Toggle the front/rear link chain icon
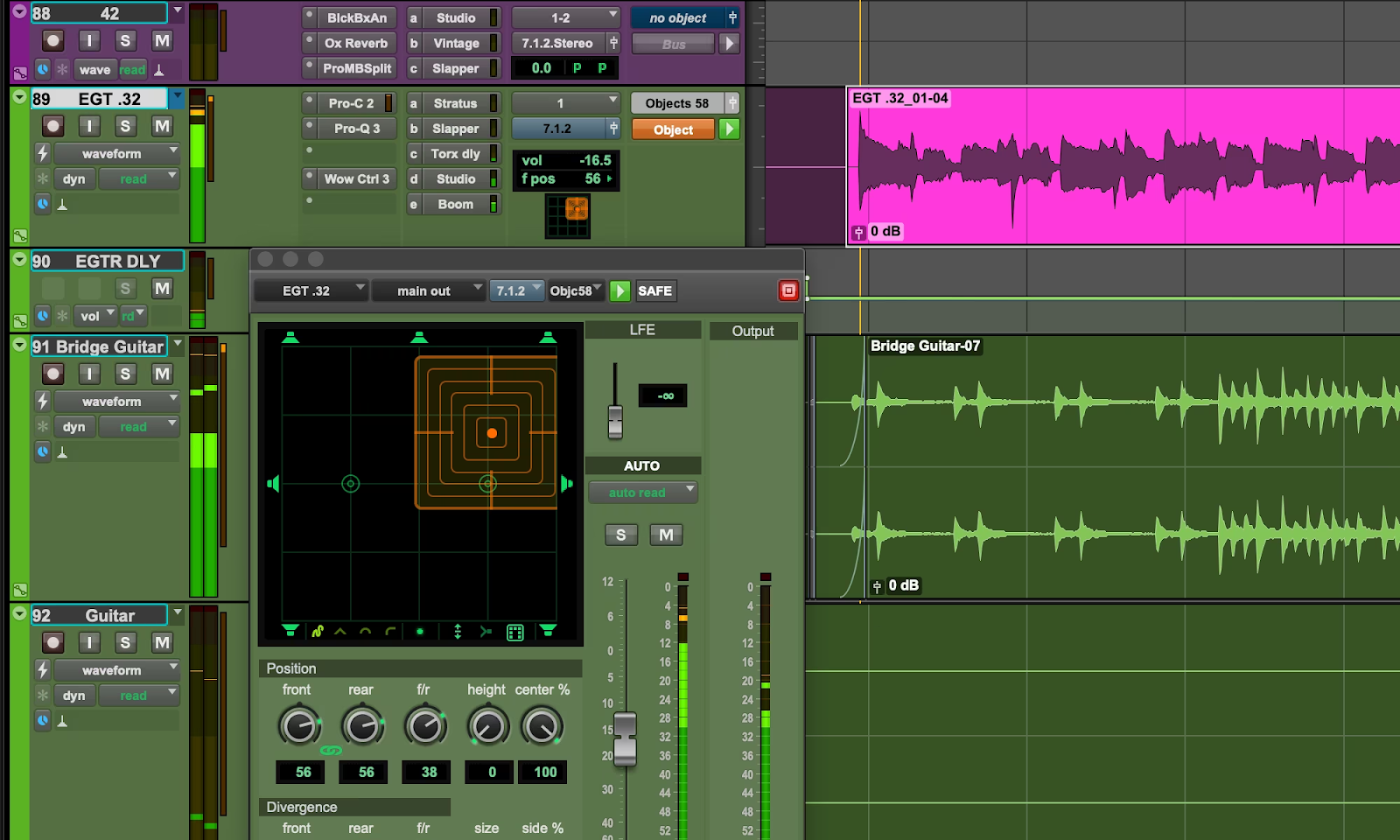Viewport: 1400px width, 840px height. [x=331, y=750]
